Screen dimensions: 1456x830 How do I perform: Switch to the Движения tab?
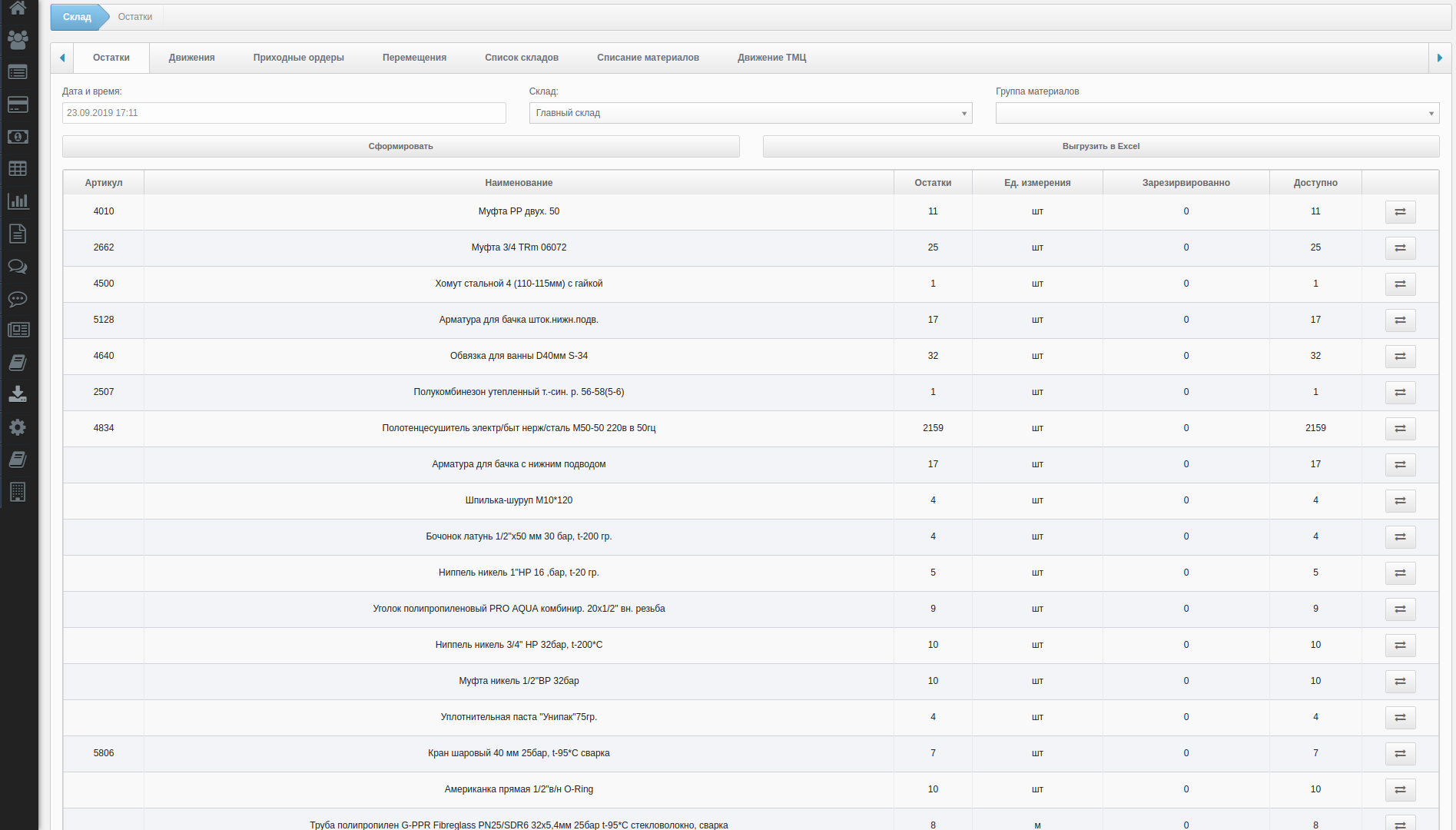(x=191, y=58)
